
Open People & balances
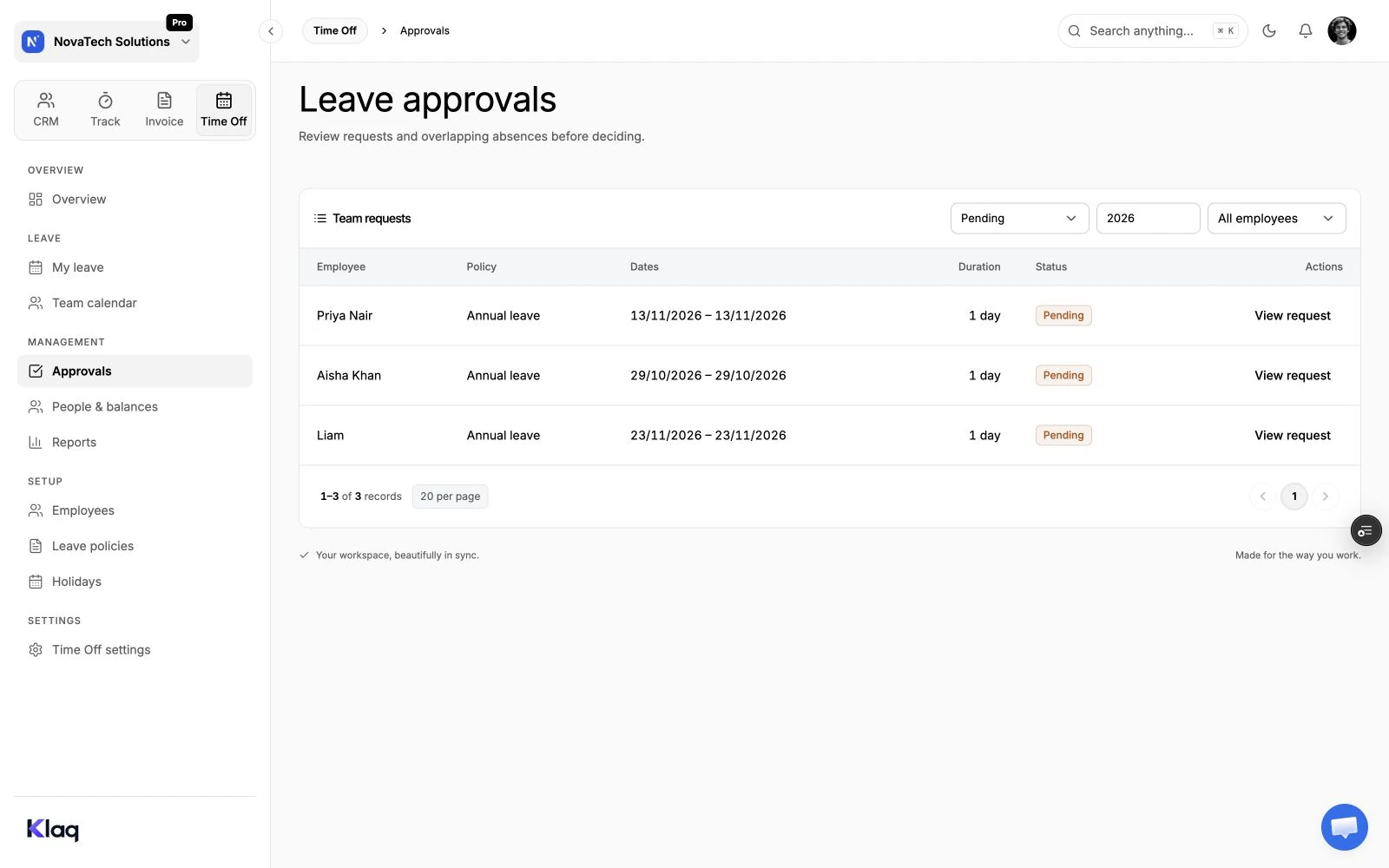click(135, 407)
